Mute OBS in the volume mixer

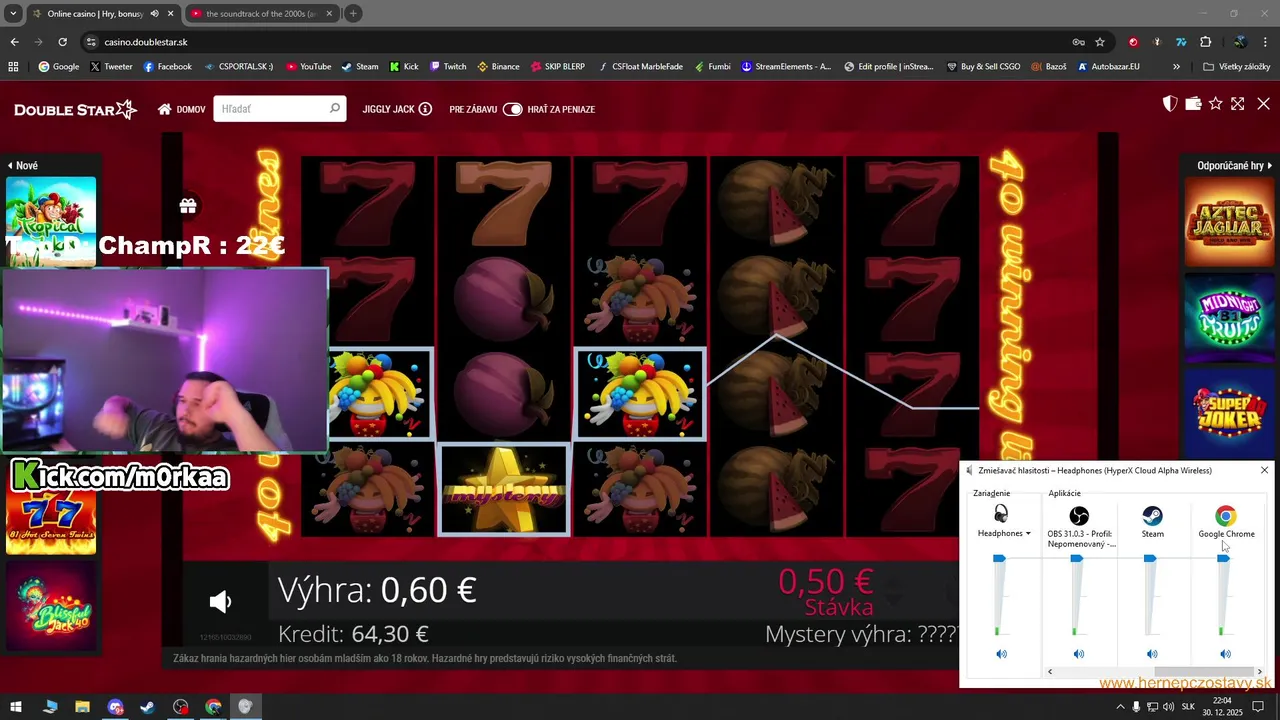[1078, 654]
